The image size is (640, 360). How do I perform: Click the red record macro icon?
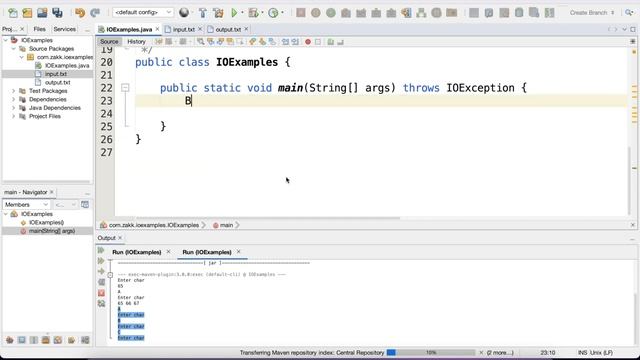tap(308, 42)
